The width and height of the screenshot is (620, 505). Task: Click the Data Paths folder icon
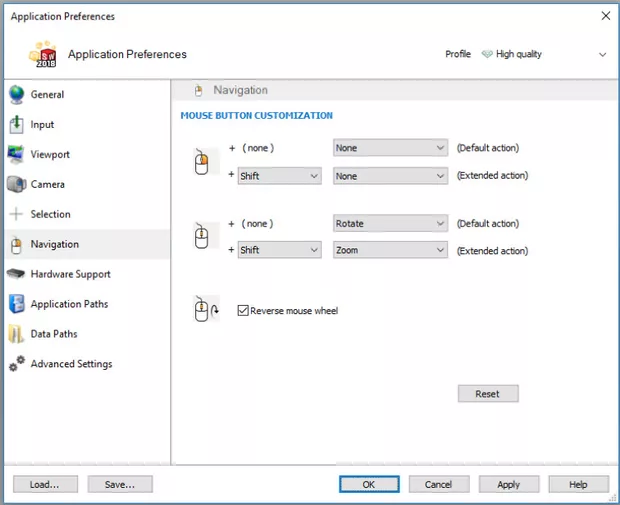(x=16, y=334)
